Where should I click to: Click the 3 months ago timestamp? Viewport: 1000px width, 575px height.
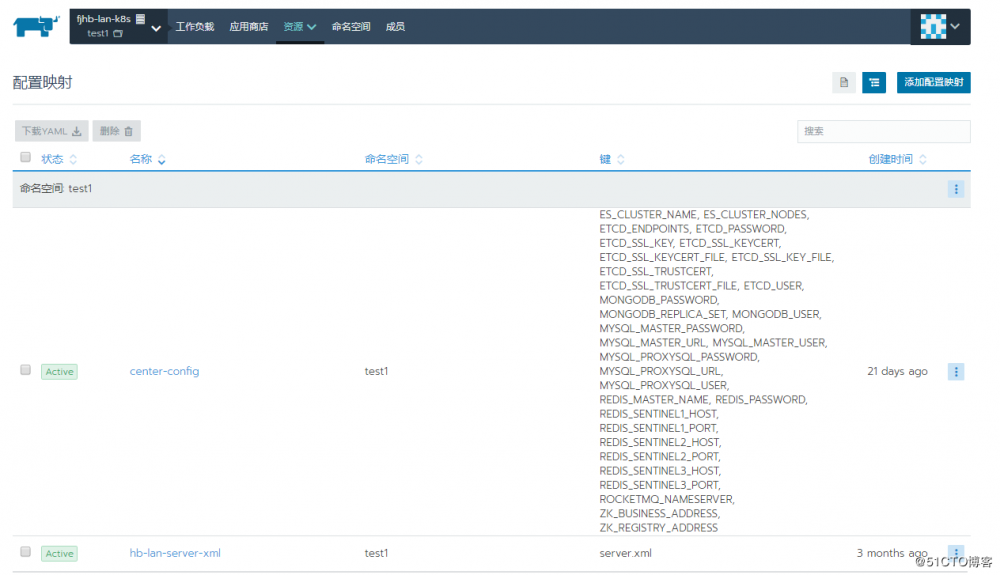[x=892, y=553]
